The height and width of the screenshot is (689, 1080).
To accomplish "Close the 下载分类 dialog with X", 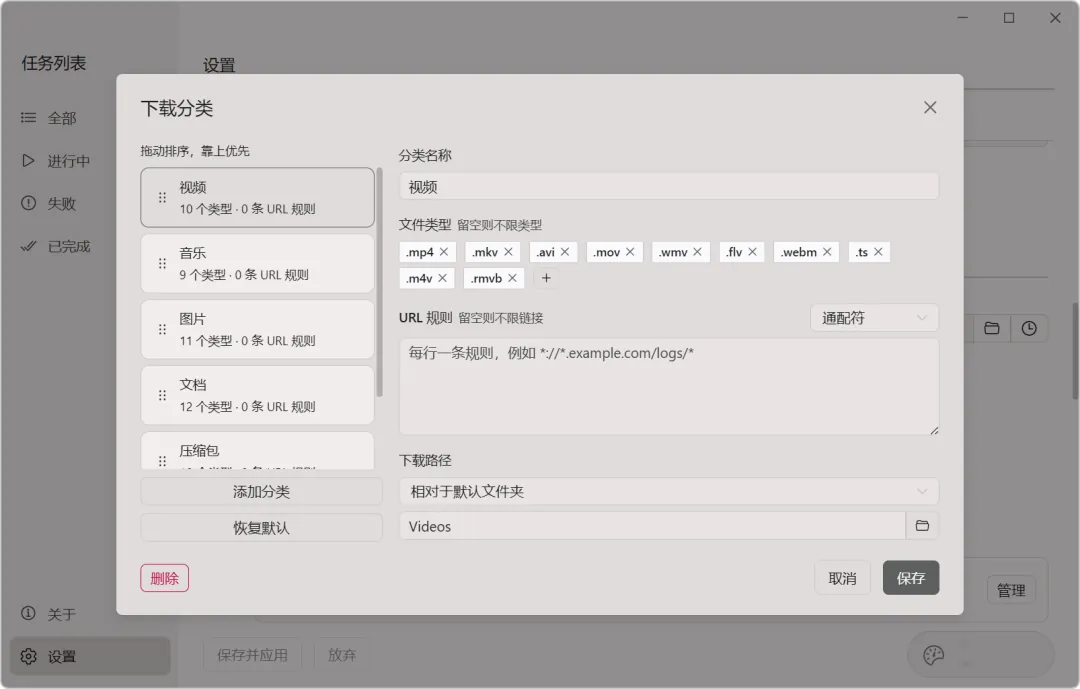I will tap(930, 107).
